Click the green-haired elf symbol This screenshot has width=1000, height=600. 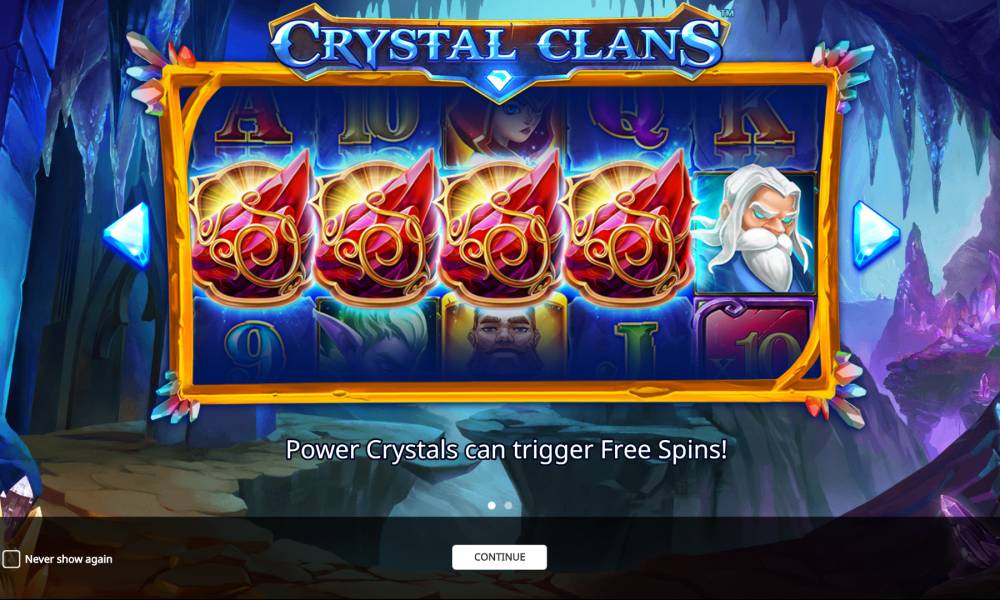coord(379,340)
